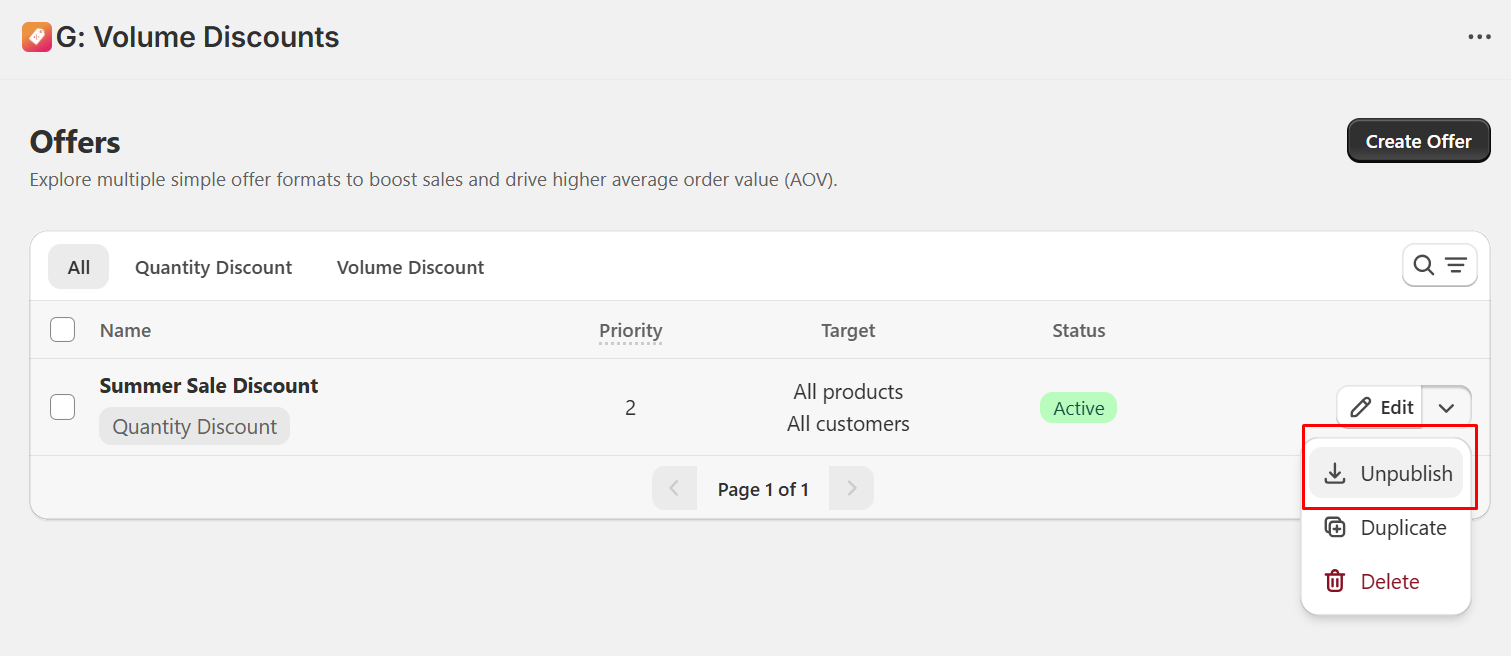
Task: Choose Duplicate from the dropdown menu
Action: click(x=1403, y=528)
